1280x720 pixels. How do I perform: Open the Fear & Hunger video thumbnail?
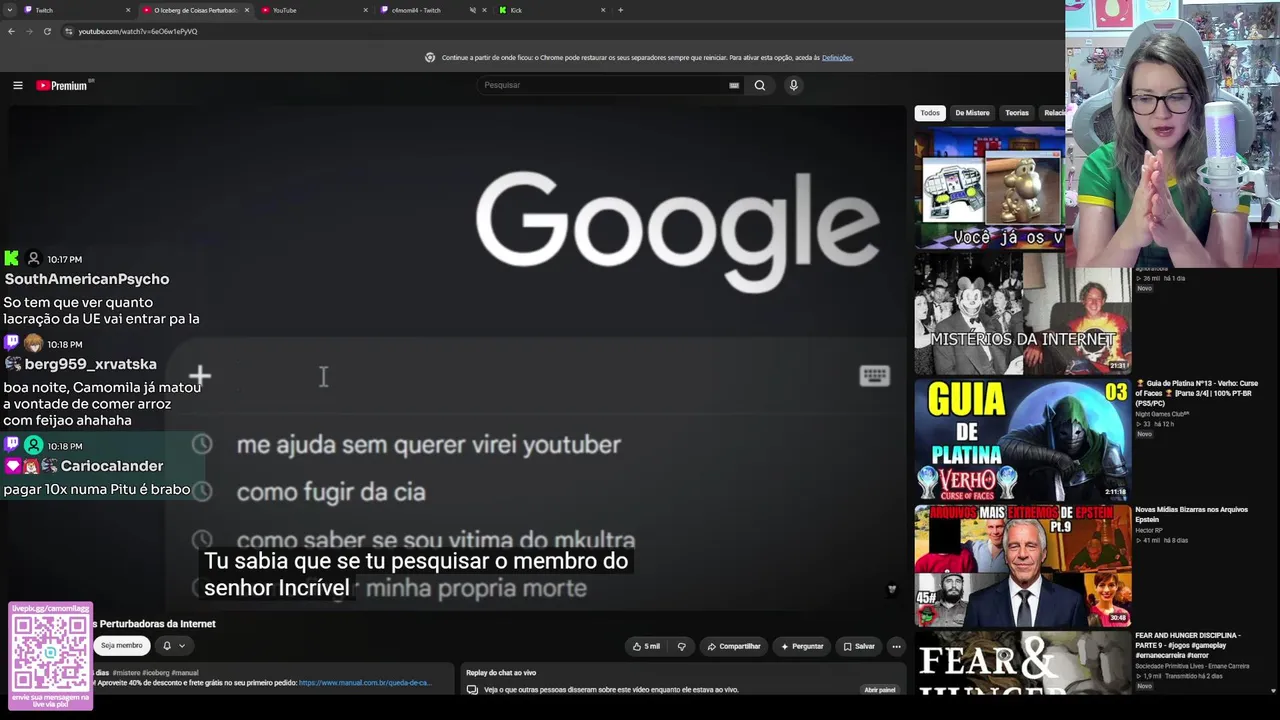pos(1022,662)
